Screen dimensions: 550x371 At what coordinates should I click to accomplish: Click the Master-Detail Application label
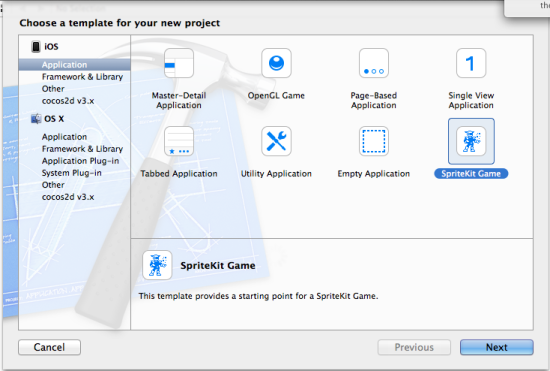(x=179, y=100)
